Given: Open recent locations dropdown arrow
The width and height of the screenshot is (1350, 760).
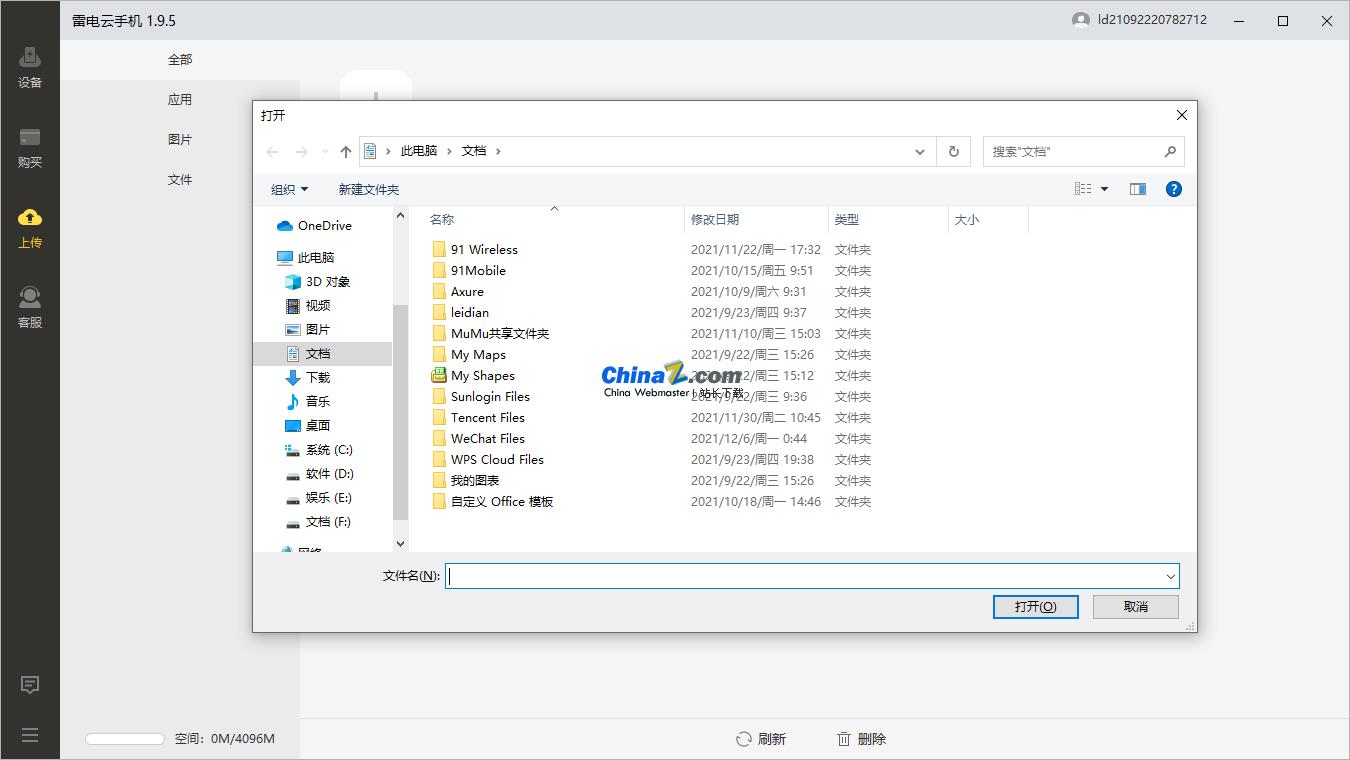Looking at the screenshot, I should (325, 152).
